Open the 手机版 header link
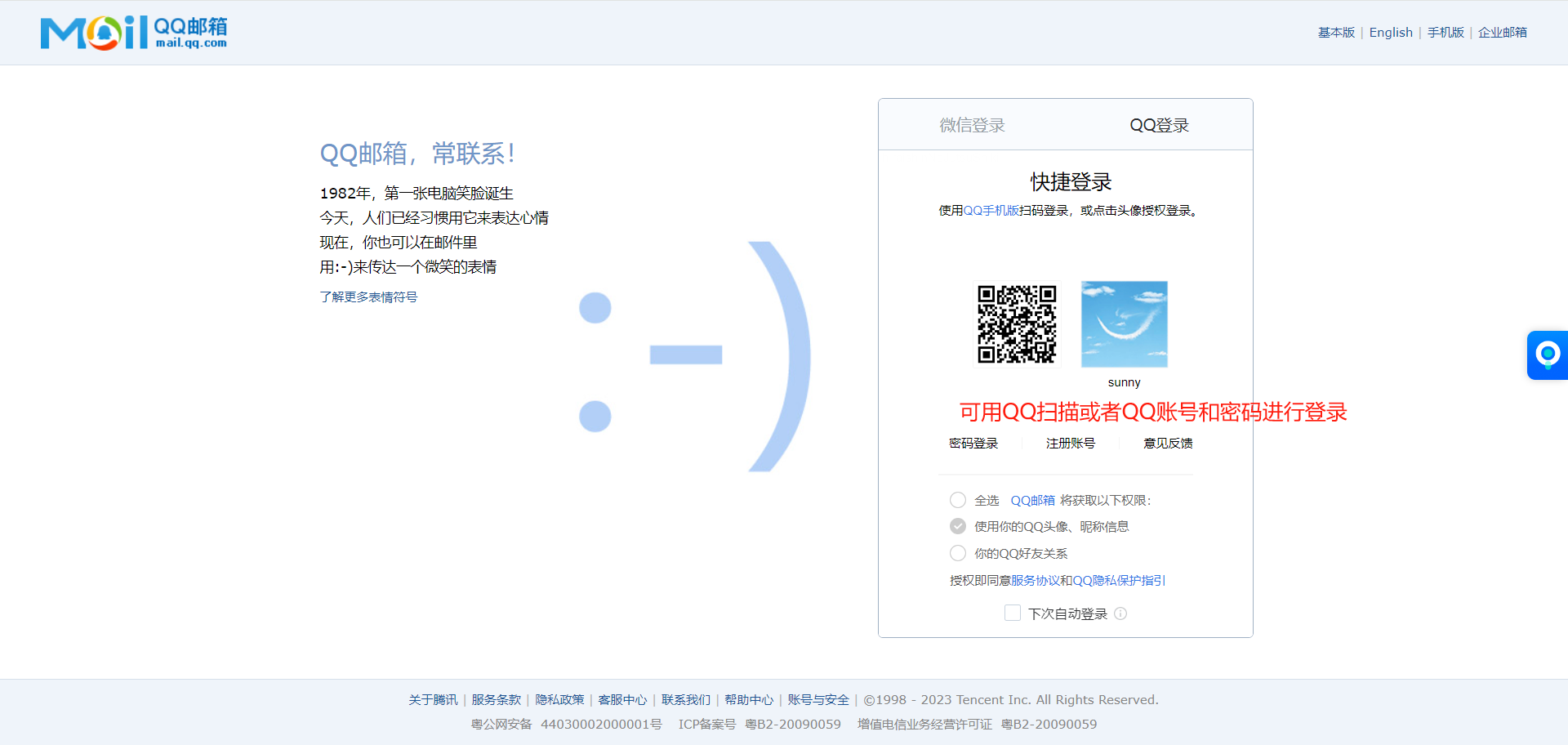 [1445, 32]
